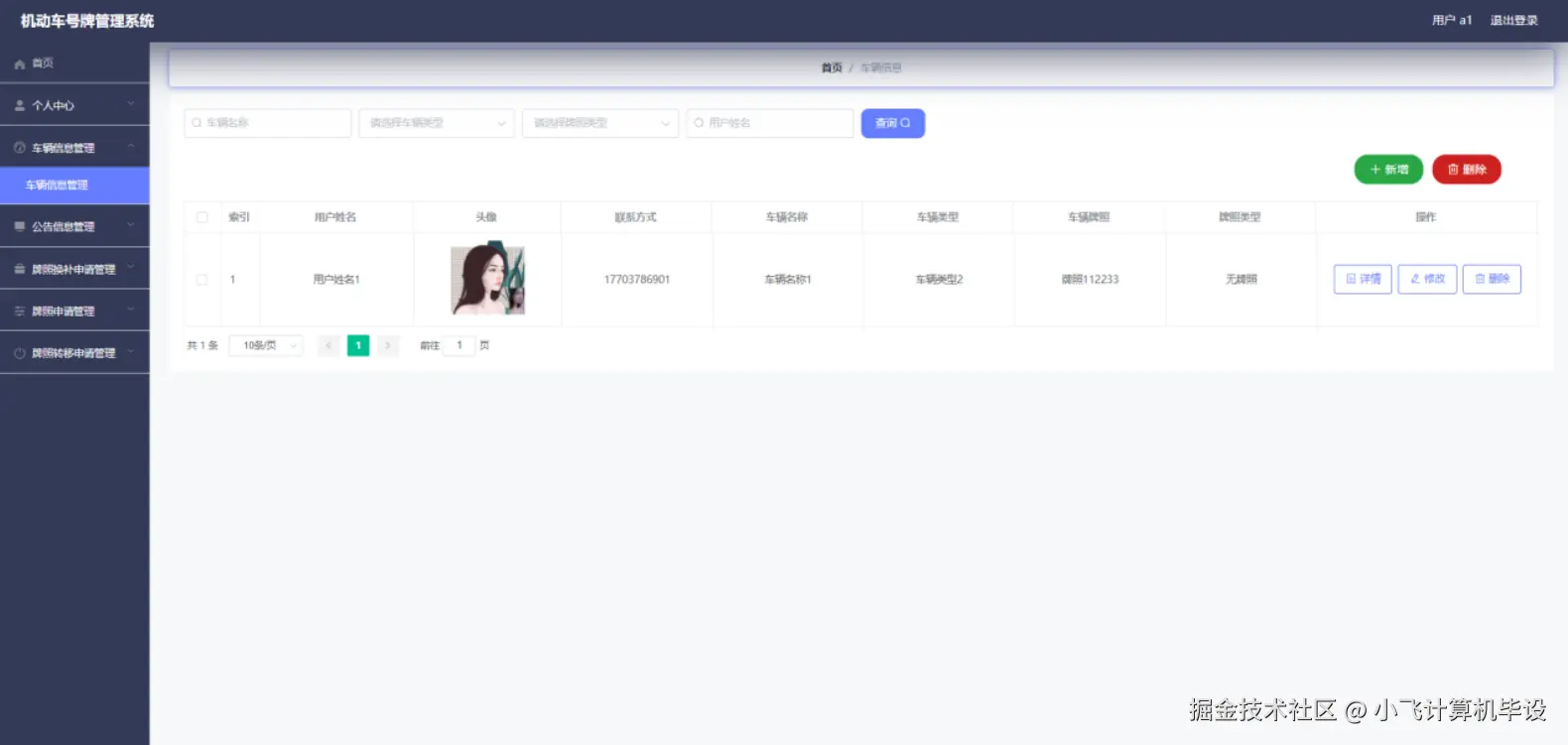Click the trash icon on red 删除 button

click(x=1453, y=170)
